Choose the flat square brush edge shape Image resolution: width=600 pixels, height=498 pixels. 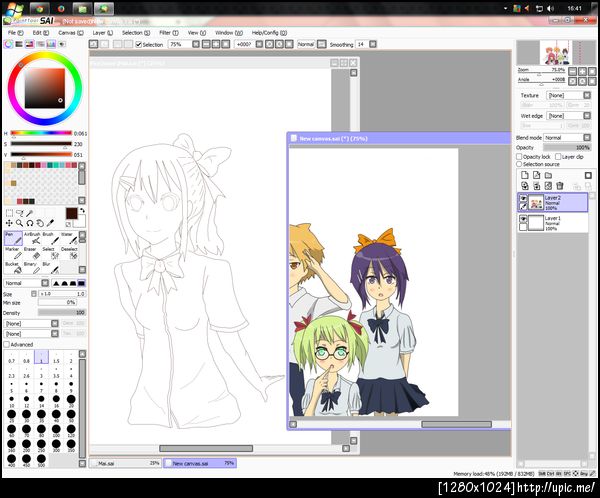tap(81, 283)
